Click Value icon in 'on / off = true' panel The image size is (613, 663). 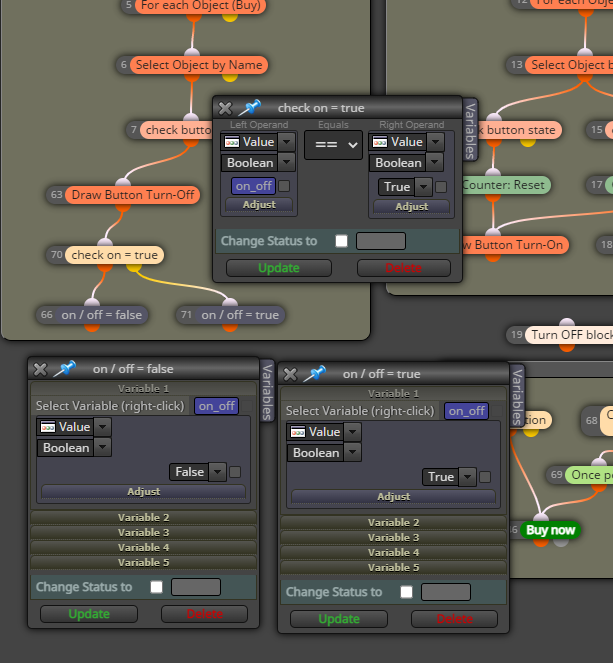[x=298, y=432]
